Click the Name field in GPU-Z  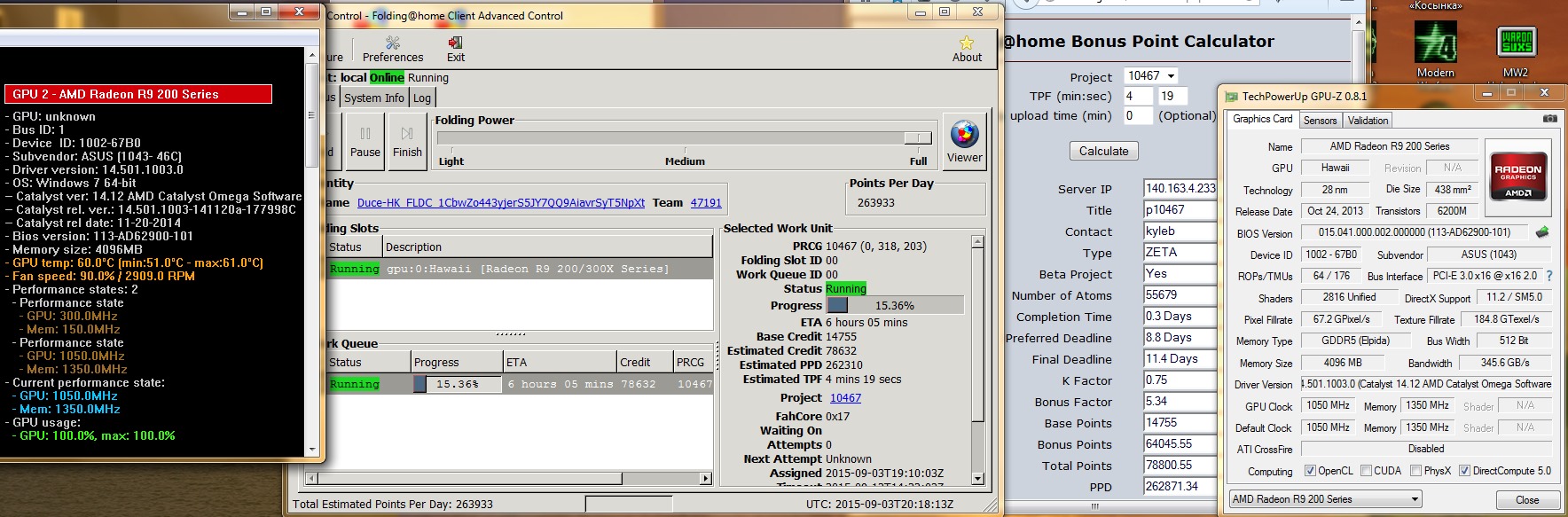tap(1390, 146)
